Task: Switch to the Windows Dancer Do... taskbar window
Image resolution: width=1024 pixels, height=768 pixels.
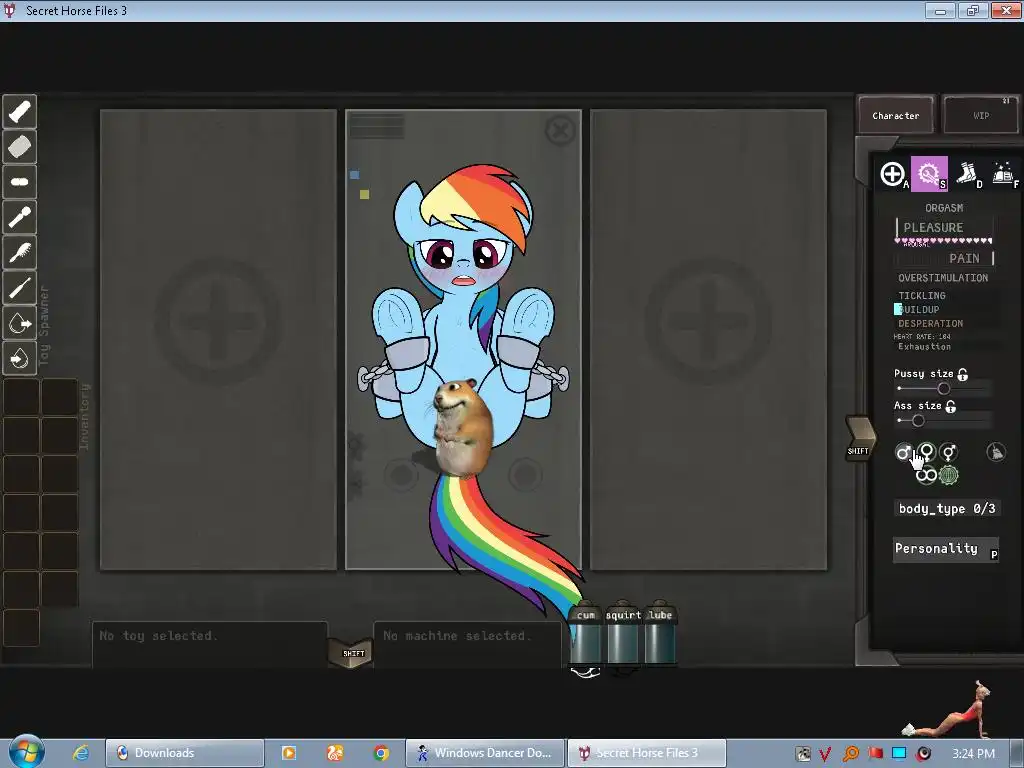Action: point(485,753)
